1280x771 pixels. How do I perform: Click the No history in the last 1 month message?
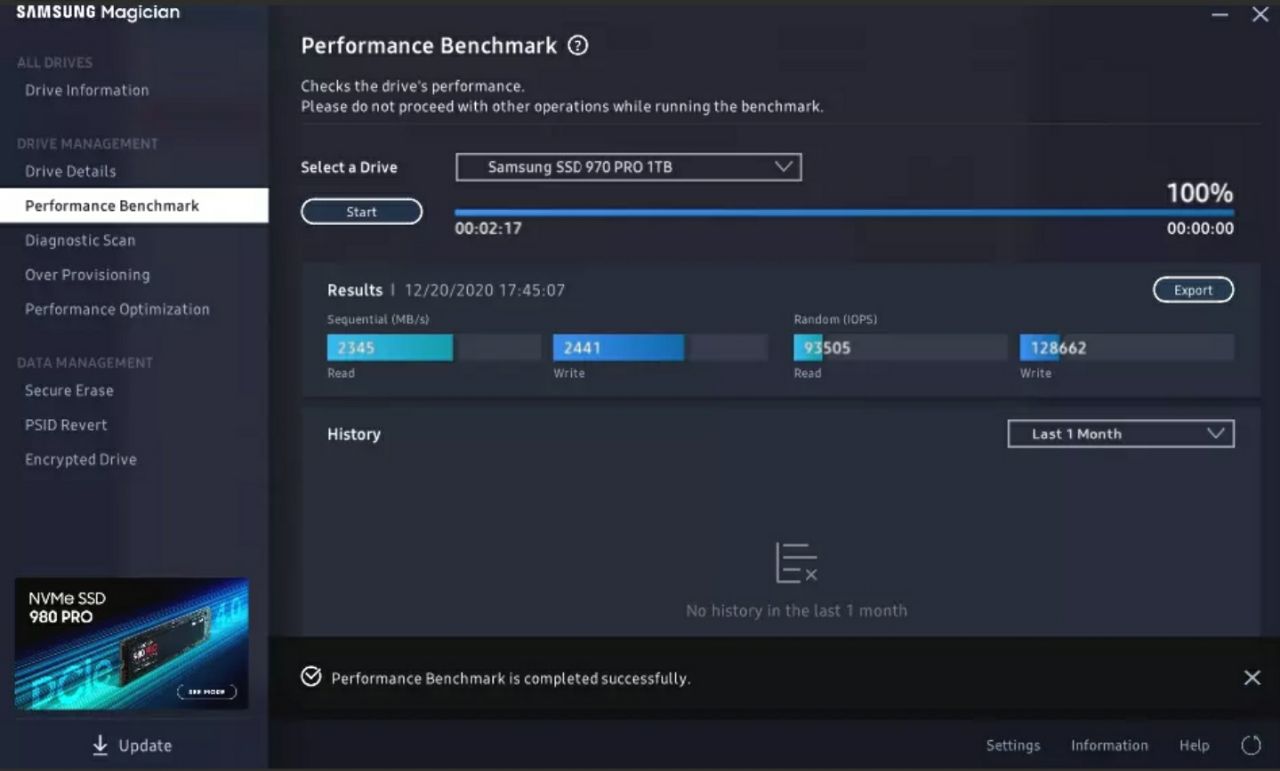click(796, 610)
